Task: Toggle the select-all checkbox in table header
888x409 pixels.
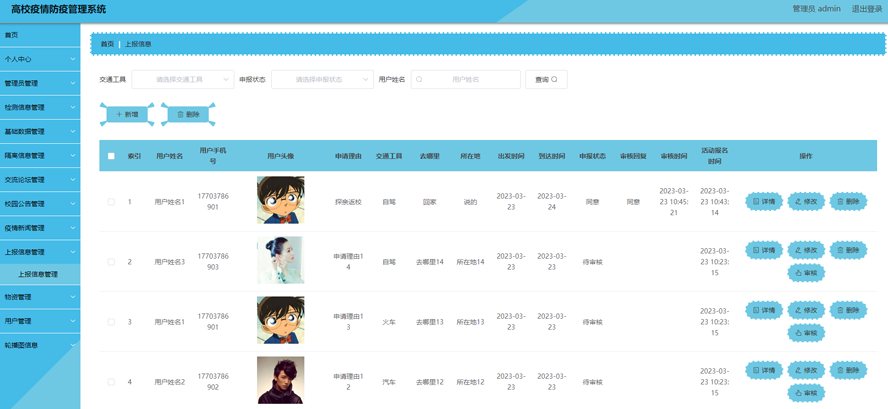Action: click(111, 156)
